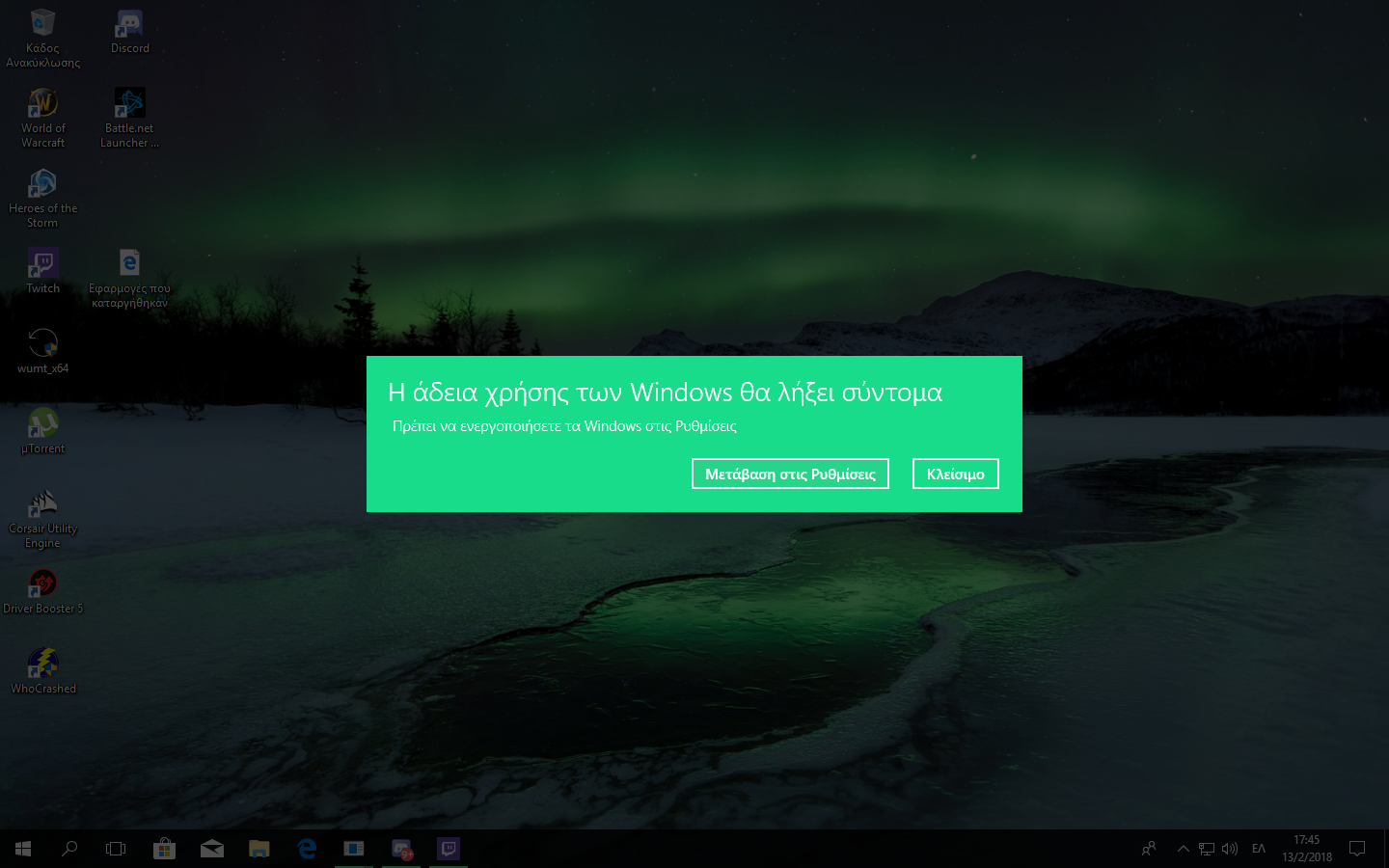Viewport: 1389px width, 868px height.
Task: Select the Driver Booster 5 desktop icon
Action: click(43, 591)
